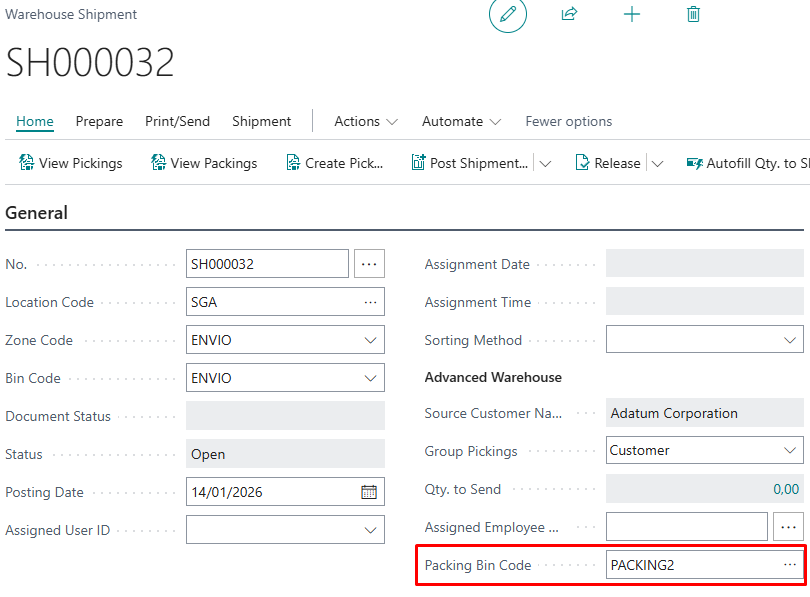
Task: Click the Packing Bin Code lookup ellipsis
Action: tap(790, 565)
